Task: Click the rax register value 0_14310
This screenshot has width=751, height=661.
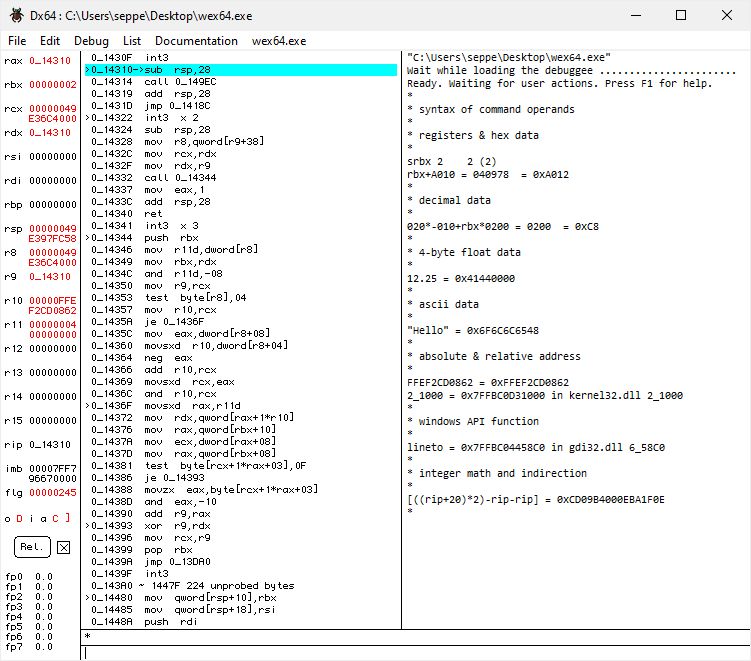Action: (50, 61)
